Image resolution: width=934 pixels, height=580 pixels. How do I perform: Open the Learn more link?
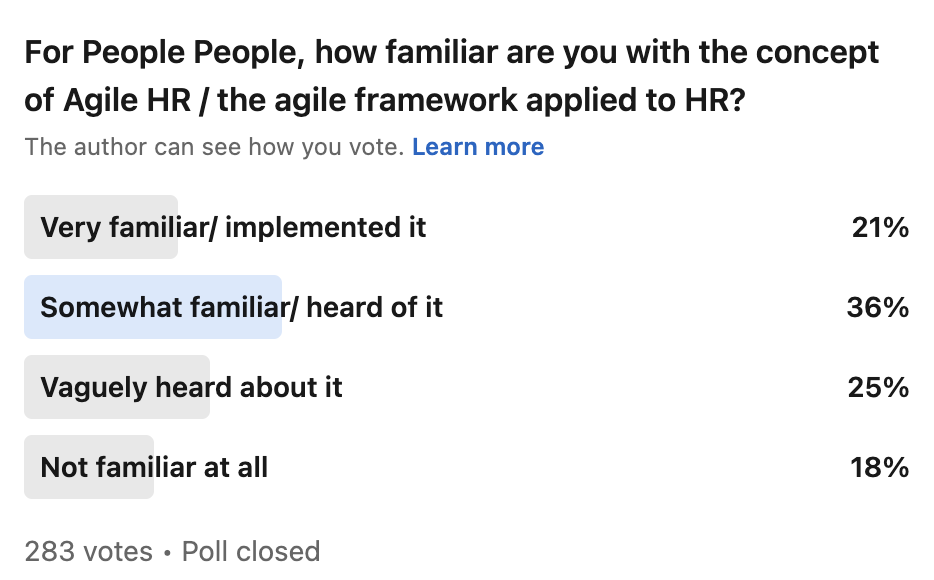coord(478,147)
